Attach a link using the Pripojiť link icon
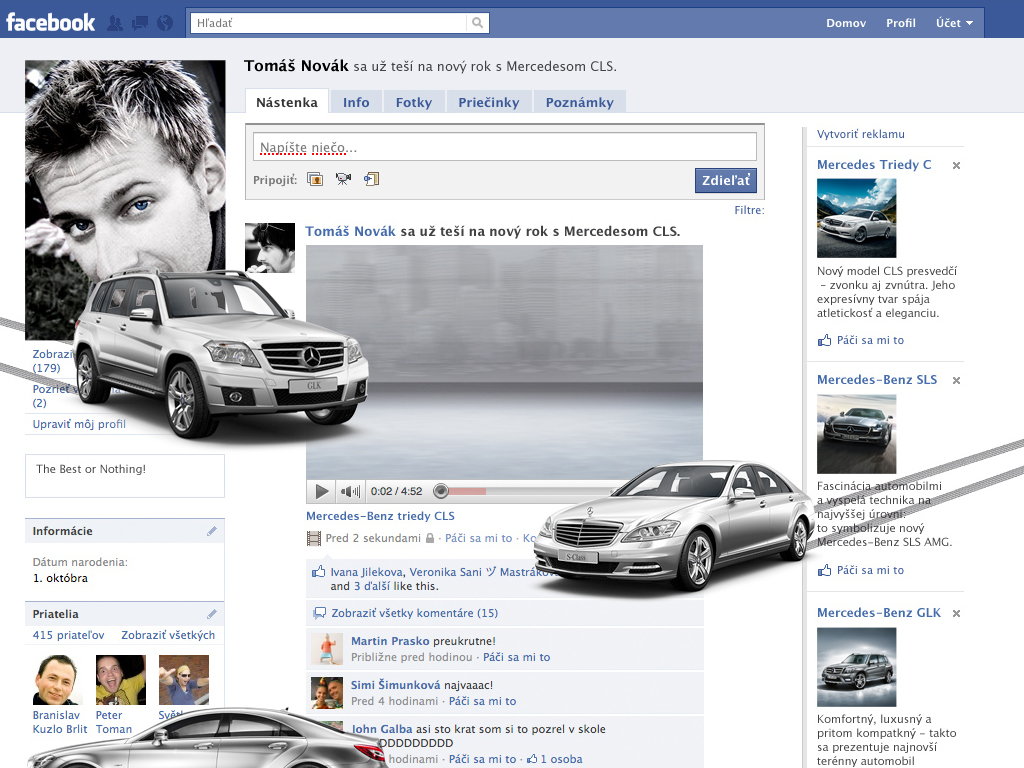Image resolution: width=1024 pixels, height=768 pixels. pos(372,178)
